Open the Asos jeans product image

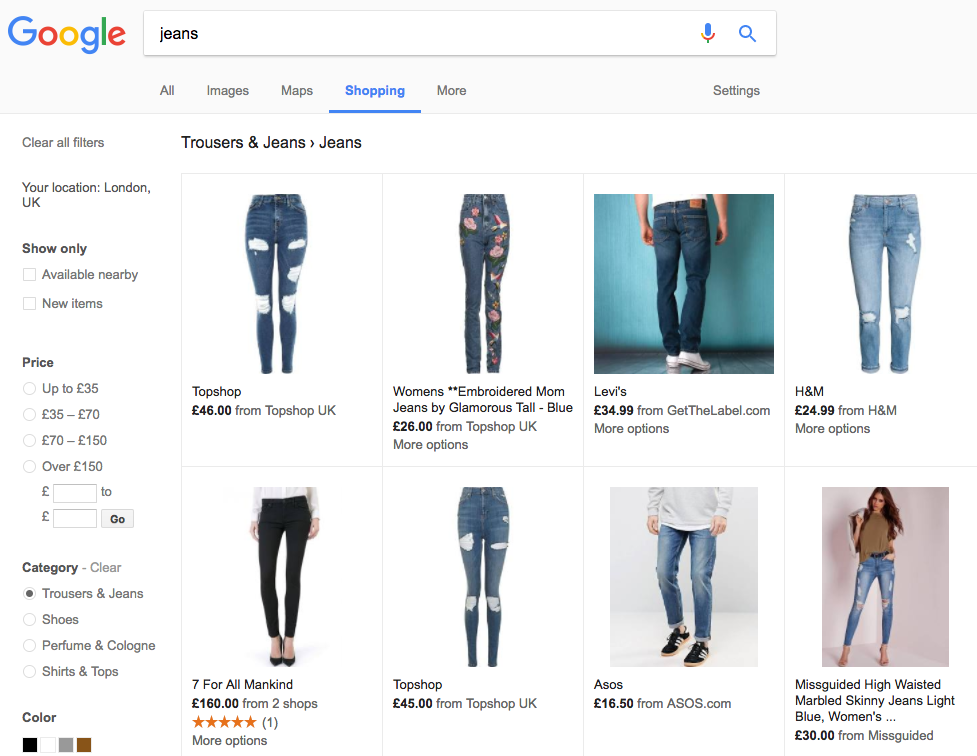684,577
